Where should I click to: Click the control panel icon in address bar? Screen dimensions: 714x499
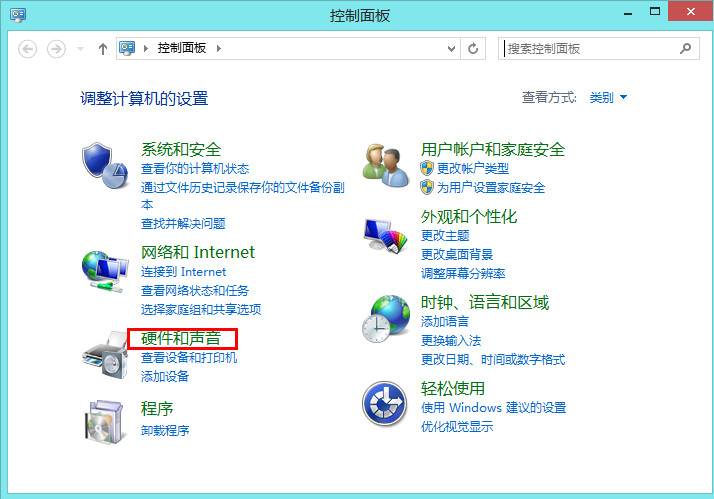coord(127,48)
